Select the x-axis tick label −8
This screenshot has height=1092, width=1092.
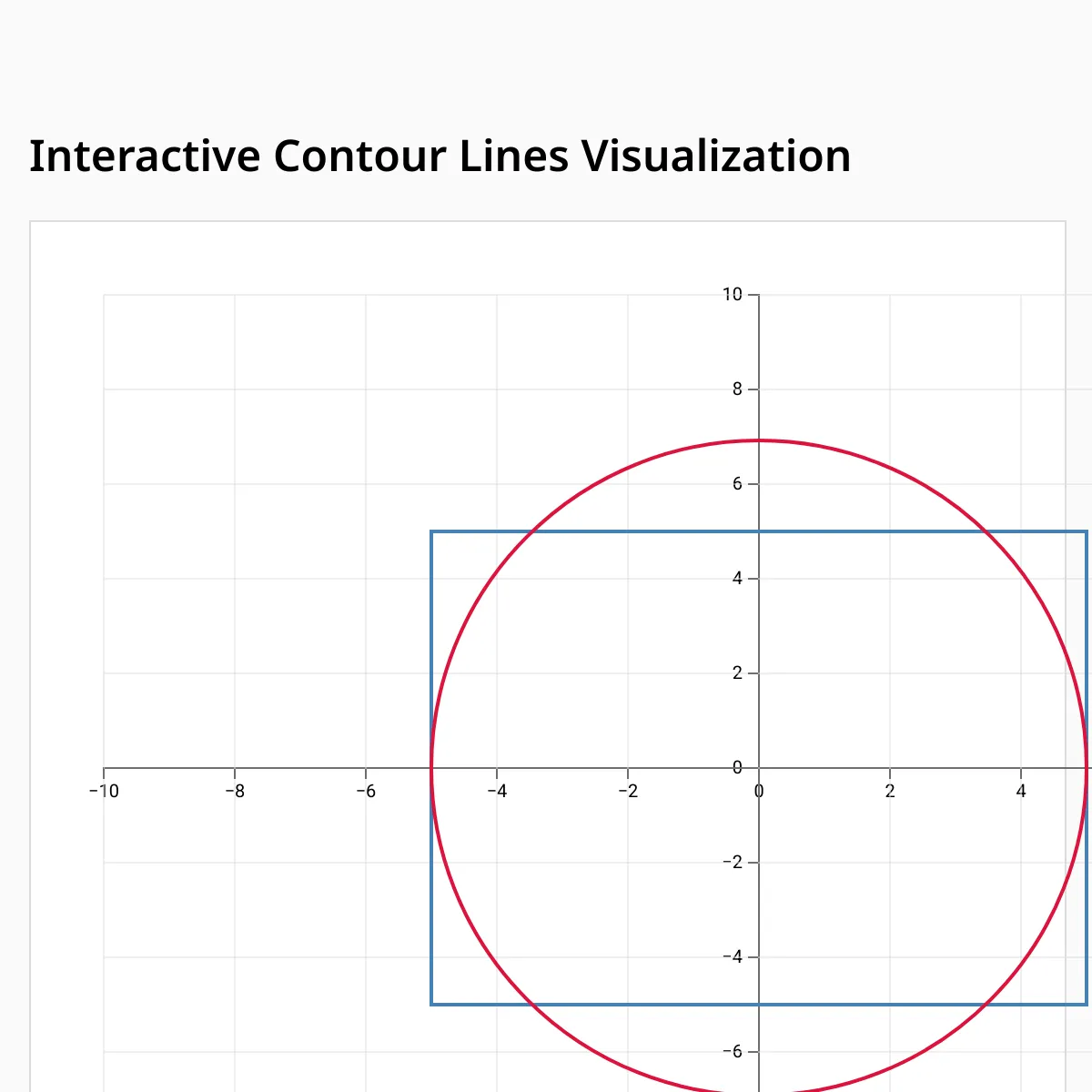pyautogui.click(x=235, y=792)
